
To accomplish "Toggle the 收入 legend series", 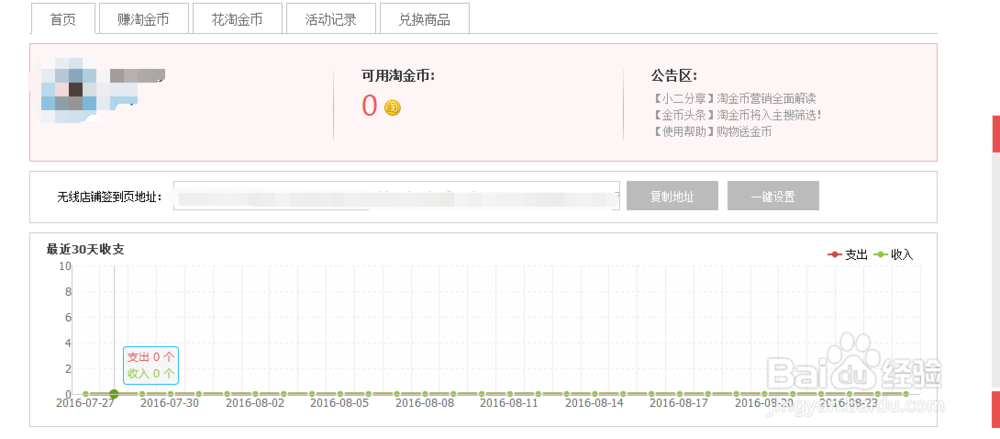I will click(x=893, y=255).
